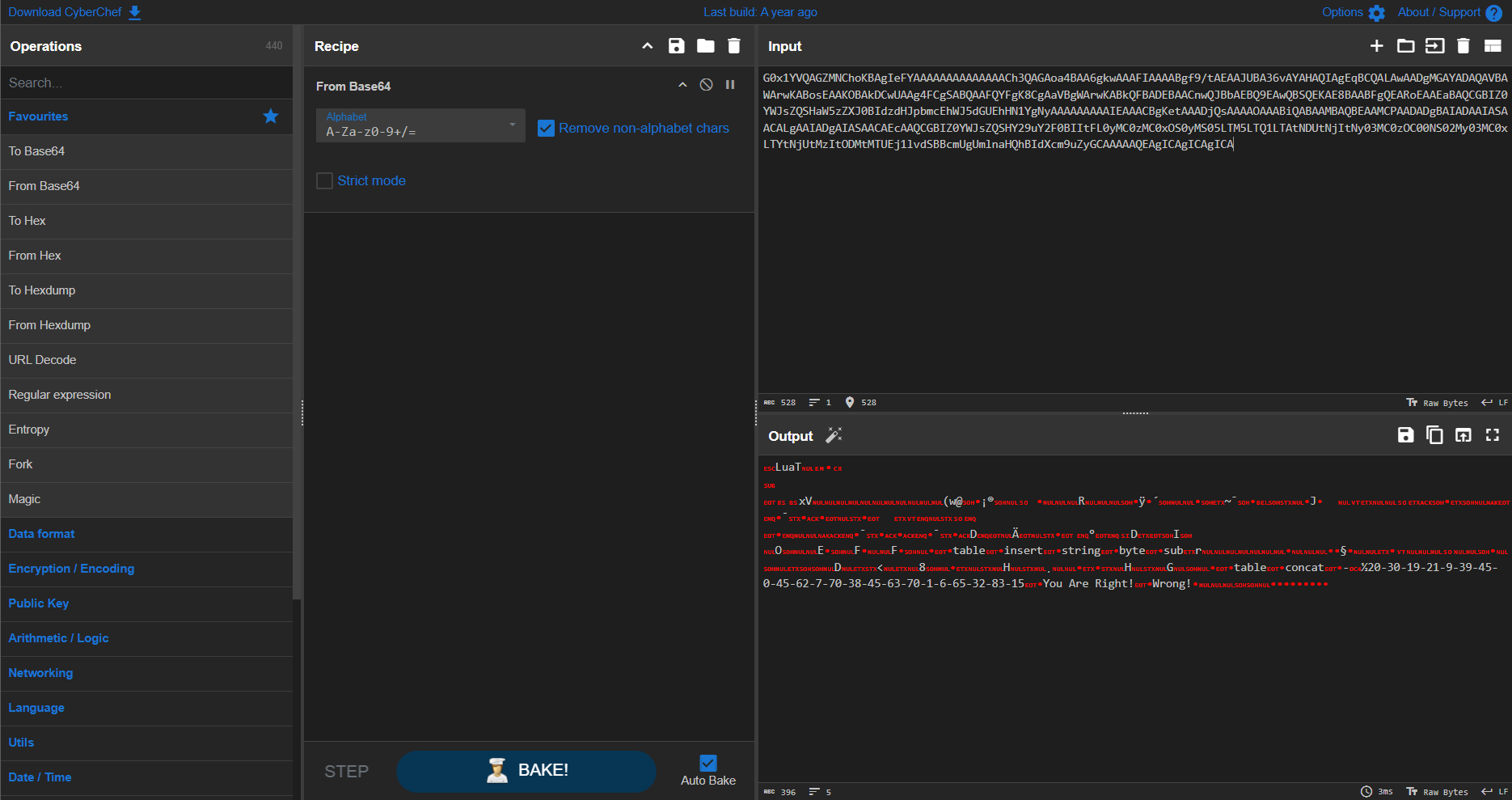The width and height of the screenshot is (1512, 800).
Task: Click the BAKE! button
Action: [526, 771]
